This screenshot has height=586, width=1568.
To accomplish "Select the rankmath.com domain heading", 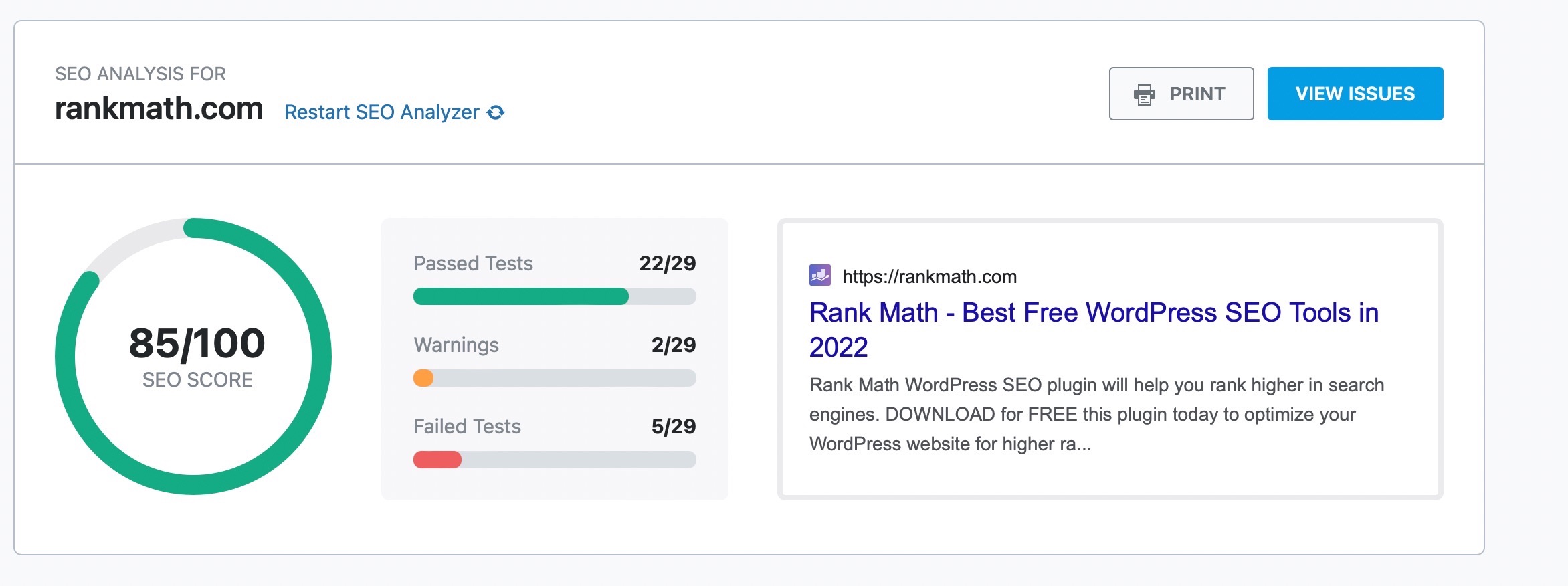I will pos(159,108).
